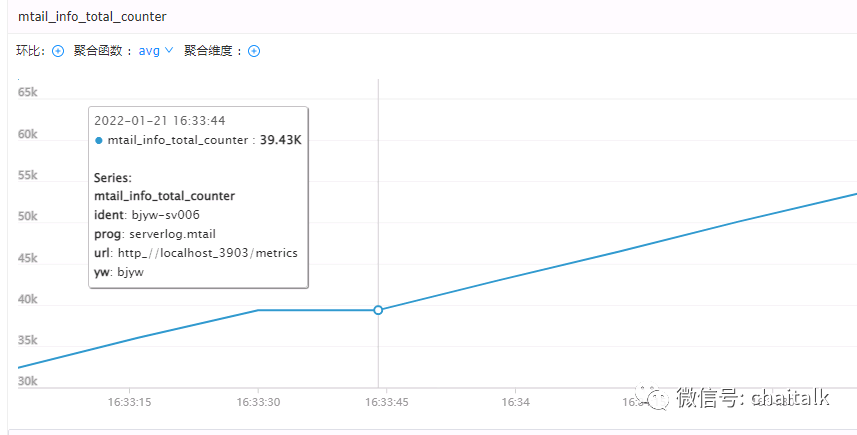
Task: Click the blue series dot in the tooltip
Action: tap(98, 140)
